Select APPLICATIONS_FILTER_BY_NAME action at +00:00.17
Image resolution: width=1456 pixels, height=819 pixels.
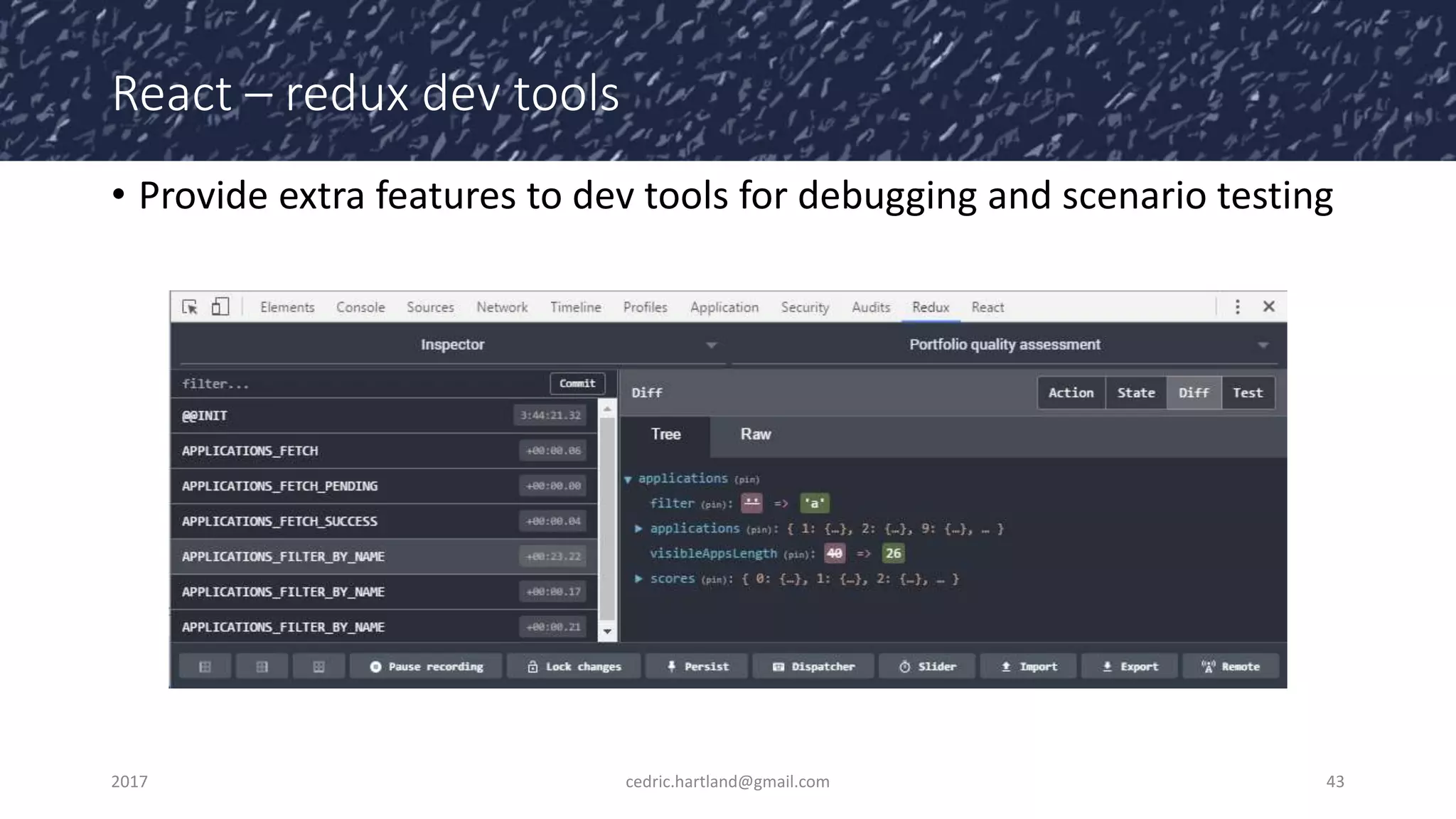tap(384, 591)
